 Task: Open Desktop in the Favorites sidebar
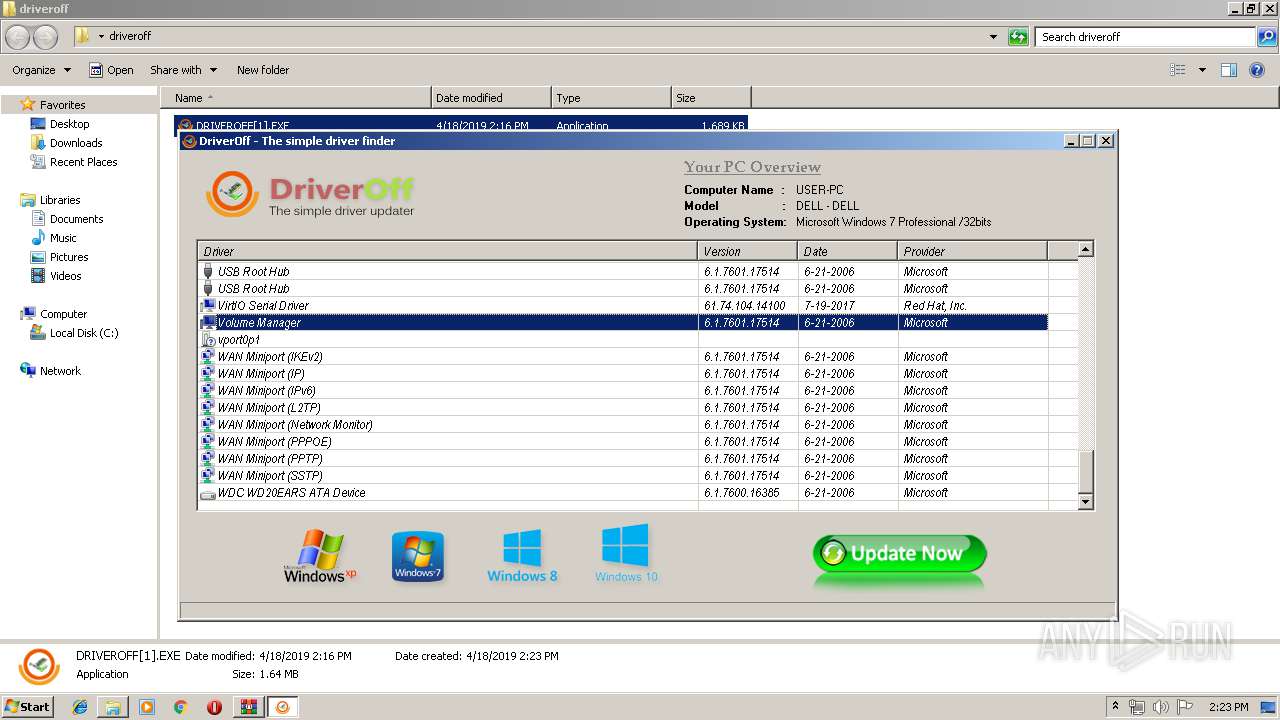tap(60, 124)
